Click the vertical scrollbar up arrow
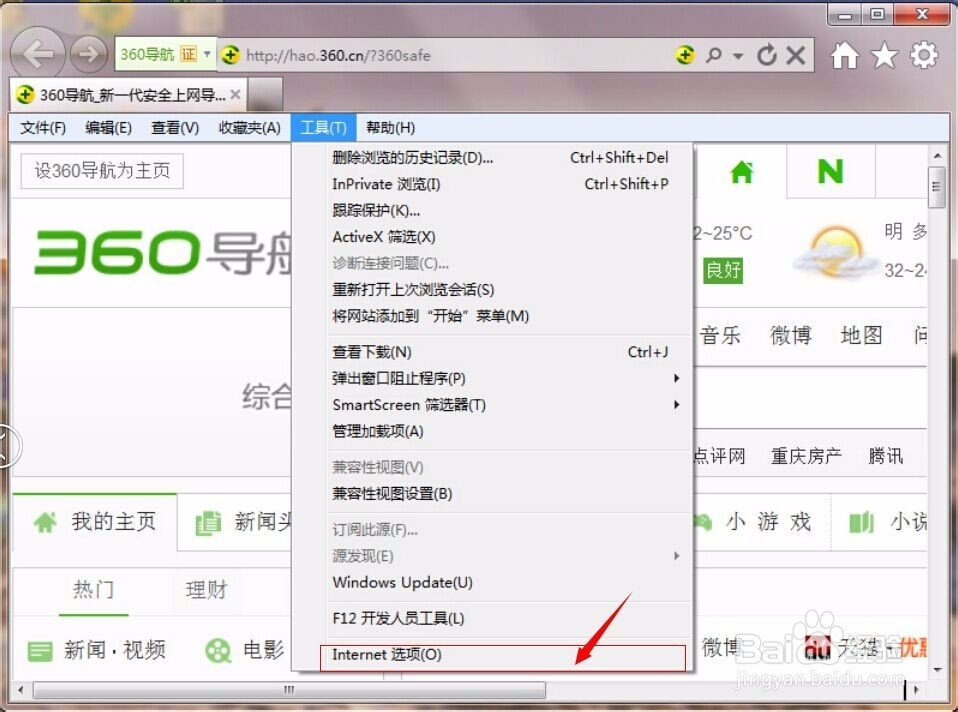The height and width of the screenshot is (712, 958). [x=937, y=156]
